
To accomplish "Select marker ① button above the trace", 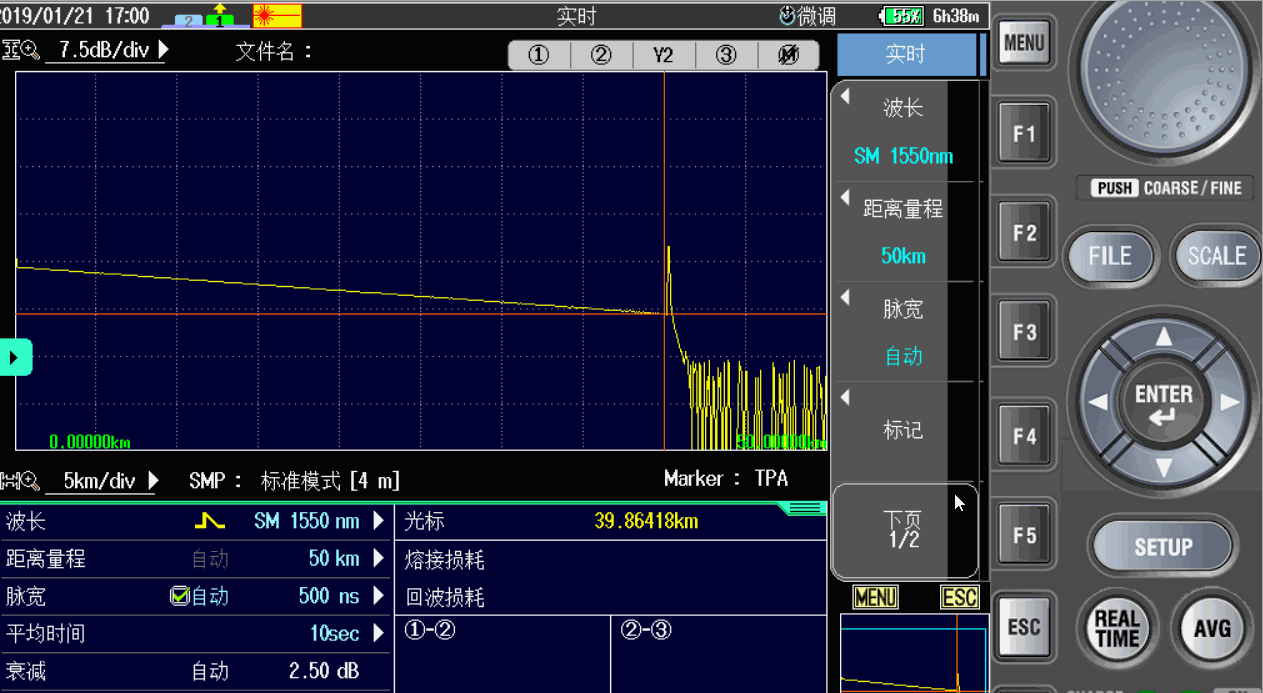I will point(539,56).
